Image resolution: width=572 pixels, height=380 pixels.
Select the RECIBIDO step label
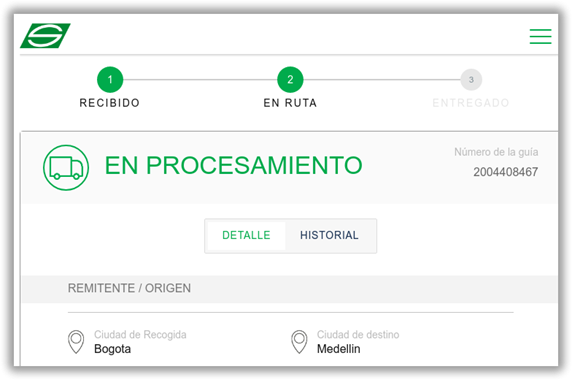(109, 103)
